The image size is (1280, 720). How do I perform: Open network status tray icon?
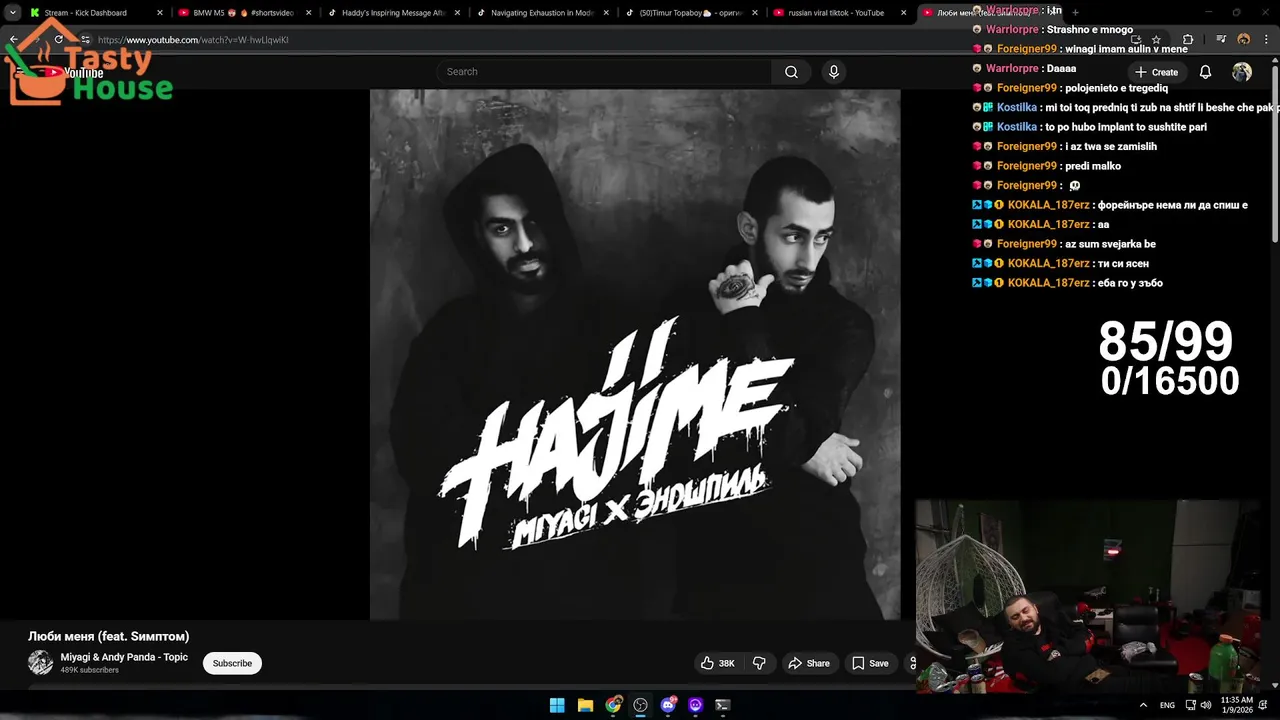point(1190,705)
